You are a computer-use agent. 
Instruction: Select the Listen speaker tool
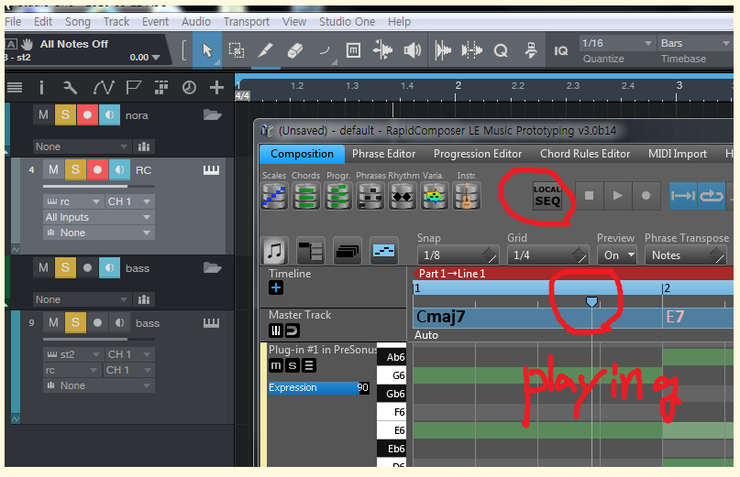[x=412, y=50]
